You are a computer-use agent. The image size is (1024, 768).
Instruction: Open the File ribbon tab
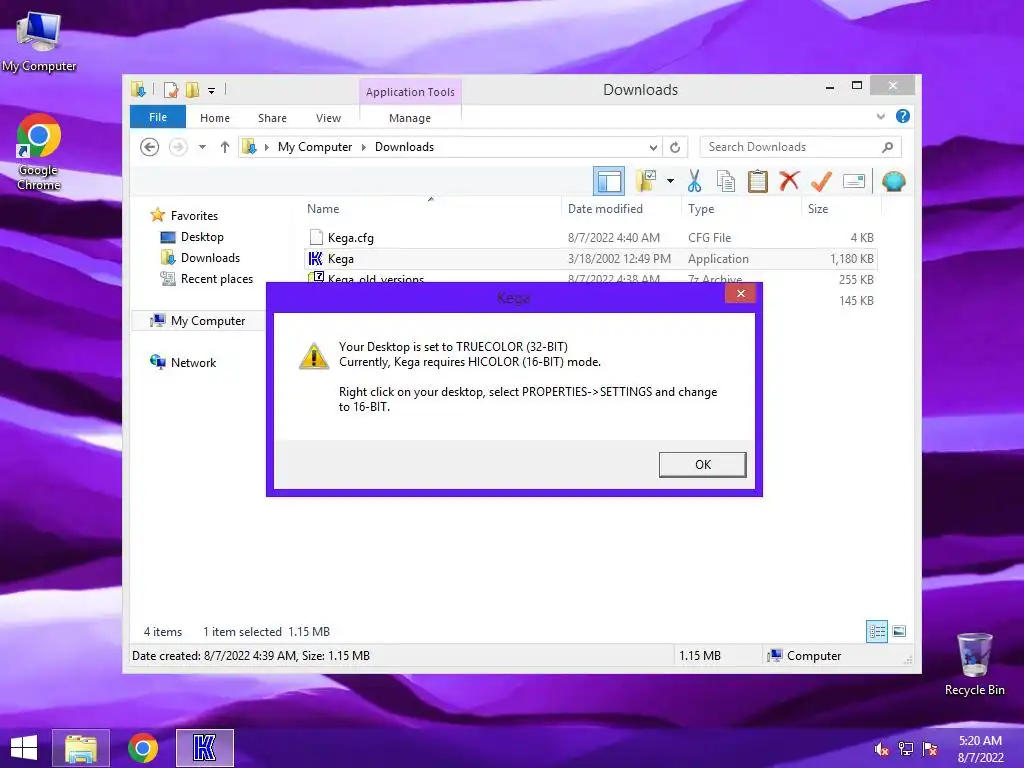tap(157, 117)
